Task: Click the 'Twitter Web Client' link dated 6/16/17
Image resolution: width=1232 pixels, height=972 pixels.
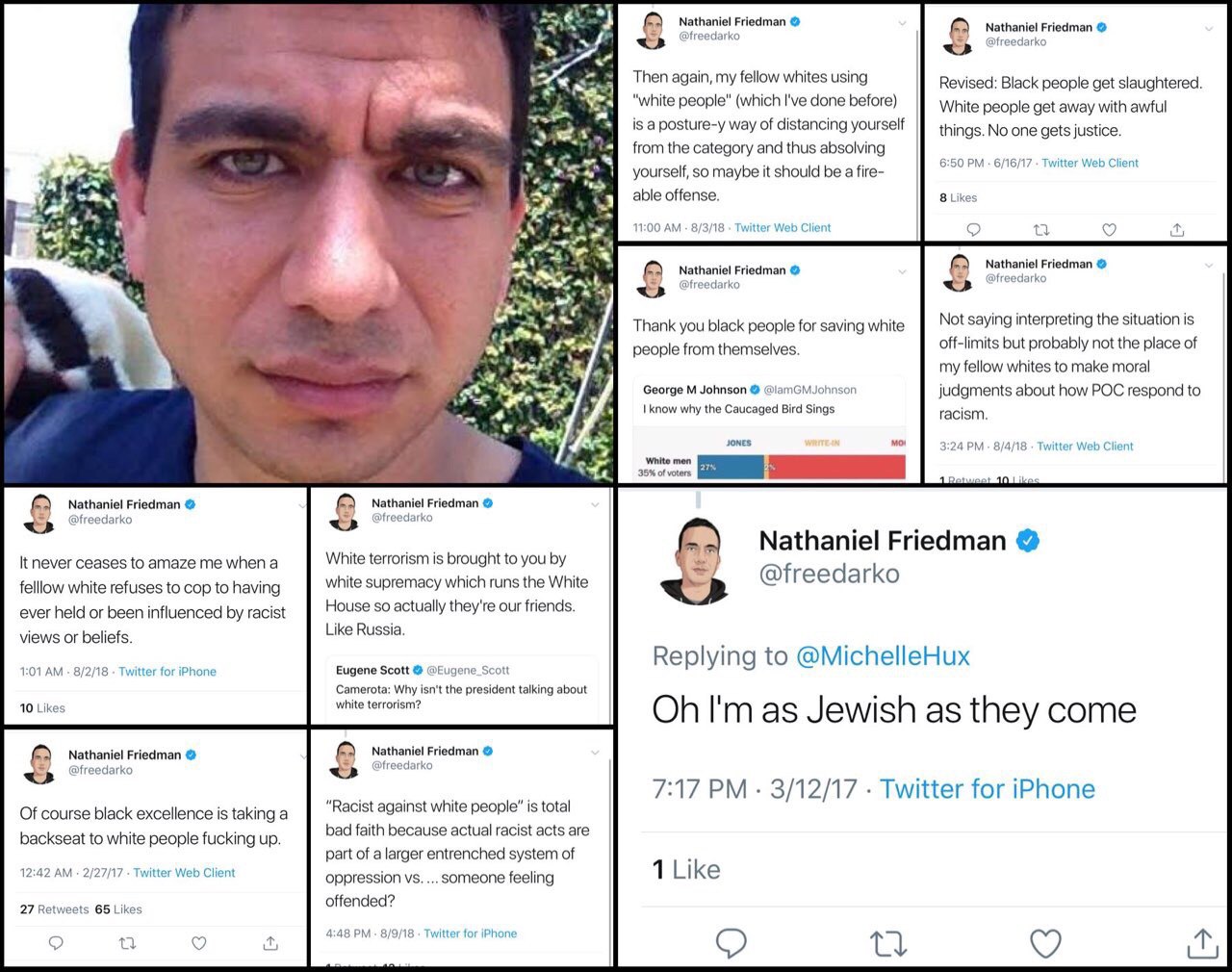Action: point(1090,164)
